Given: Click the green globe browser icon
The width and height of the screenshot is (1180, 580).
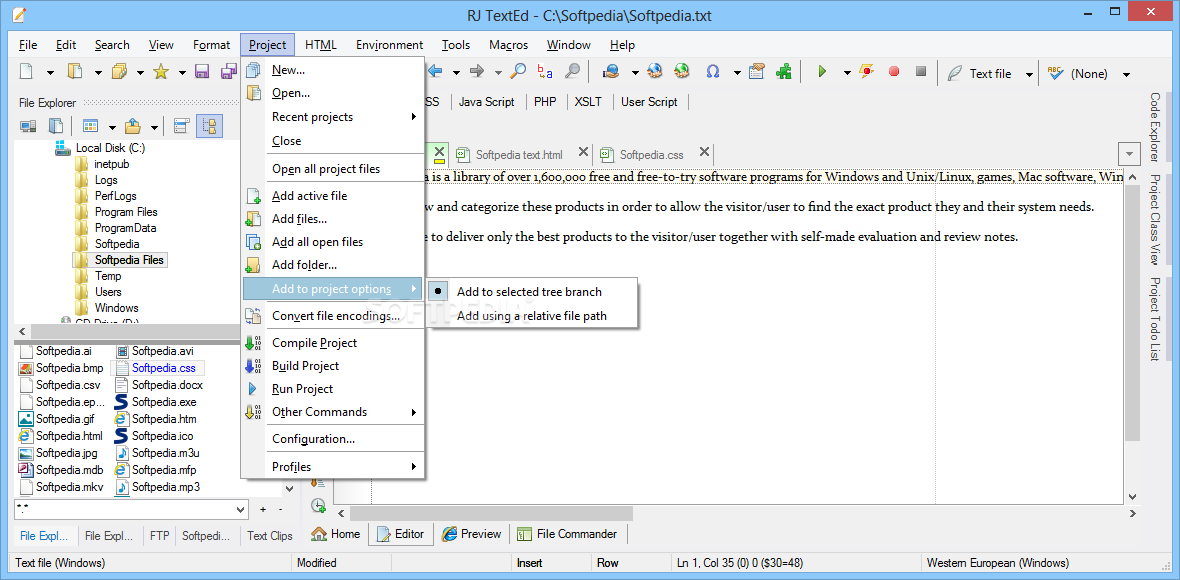Looking at the screenshot, I should [682, 71].
